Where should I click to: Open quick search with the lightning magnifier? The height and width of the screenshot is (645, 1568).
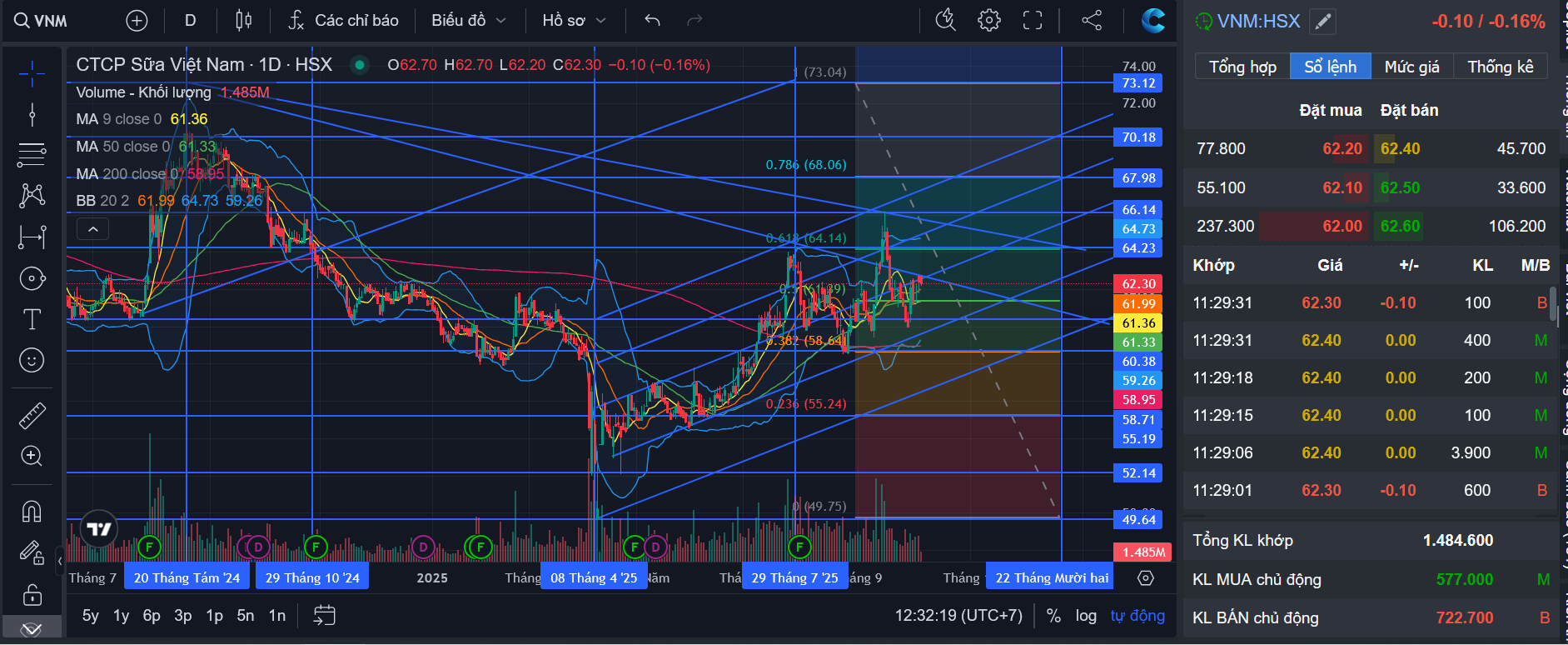tap(946, 20)
